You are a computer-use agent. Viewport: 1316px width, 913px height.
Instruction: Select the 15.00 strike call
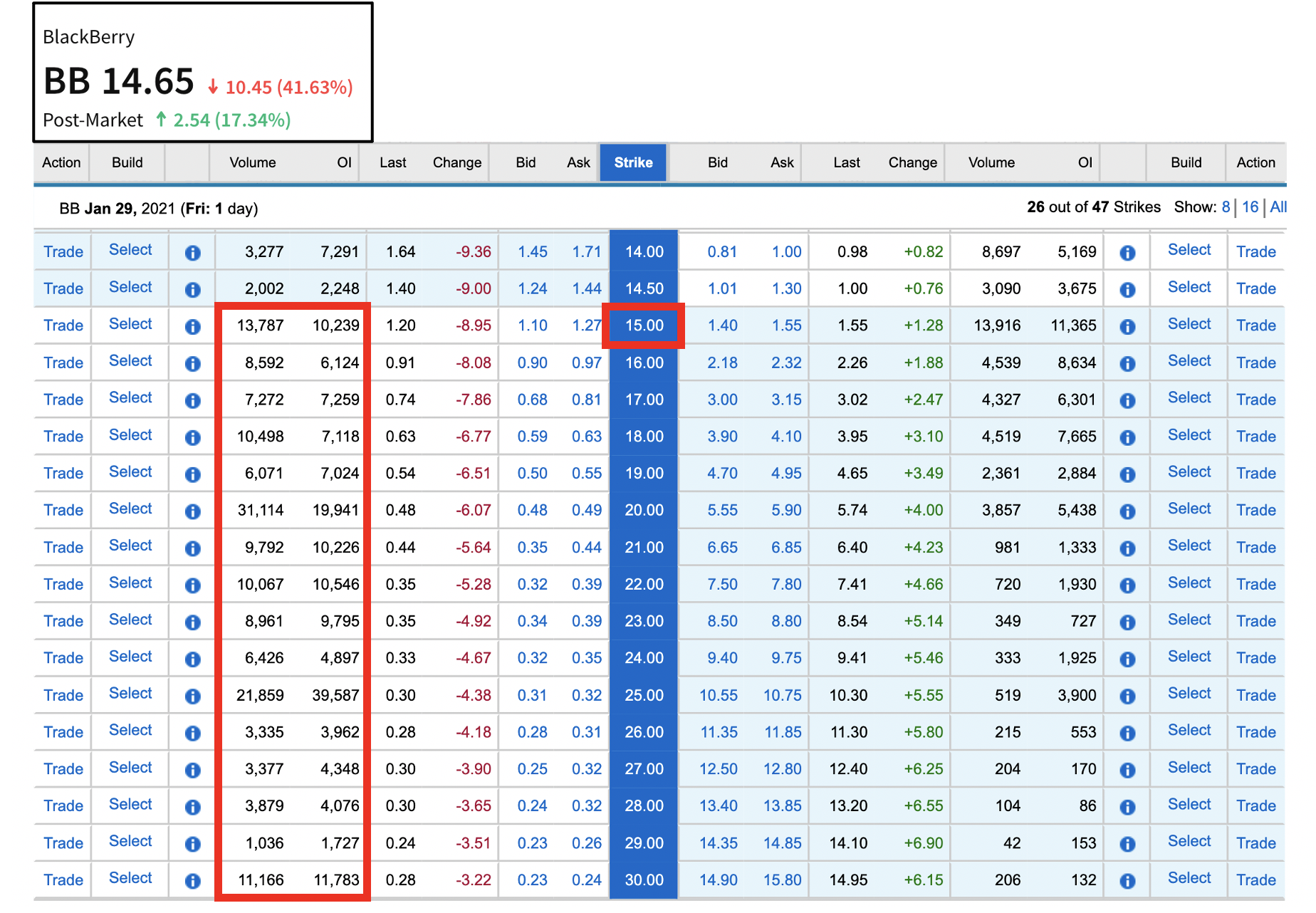pyautogui.click(x=130, y=324)
